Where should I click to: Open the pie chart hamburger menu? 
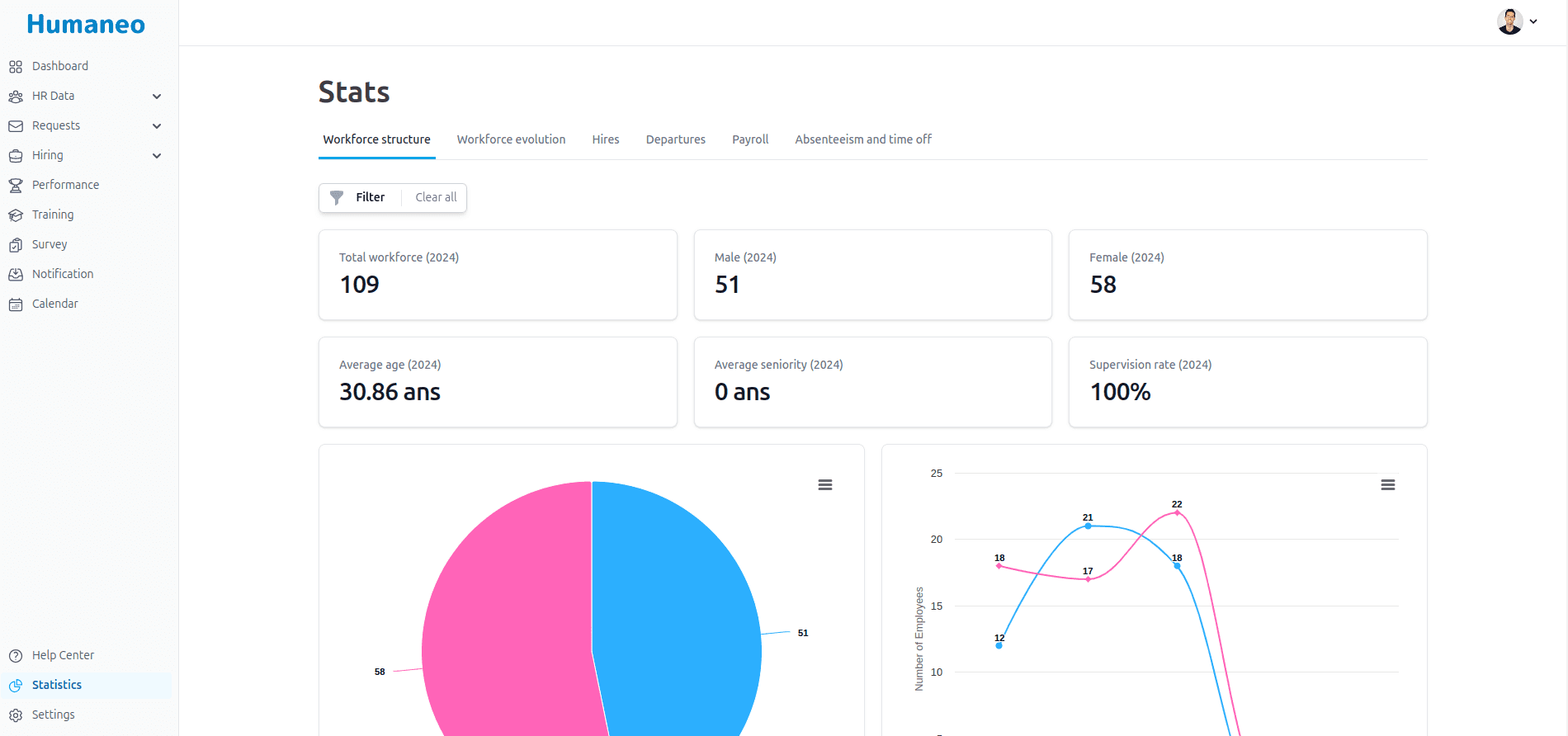coord(825,485)
